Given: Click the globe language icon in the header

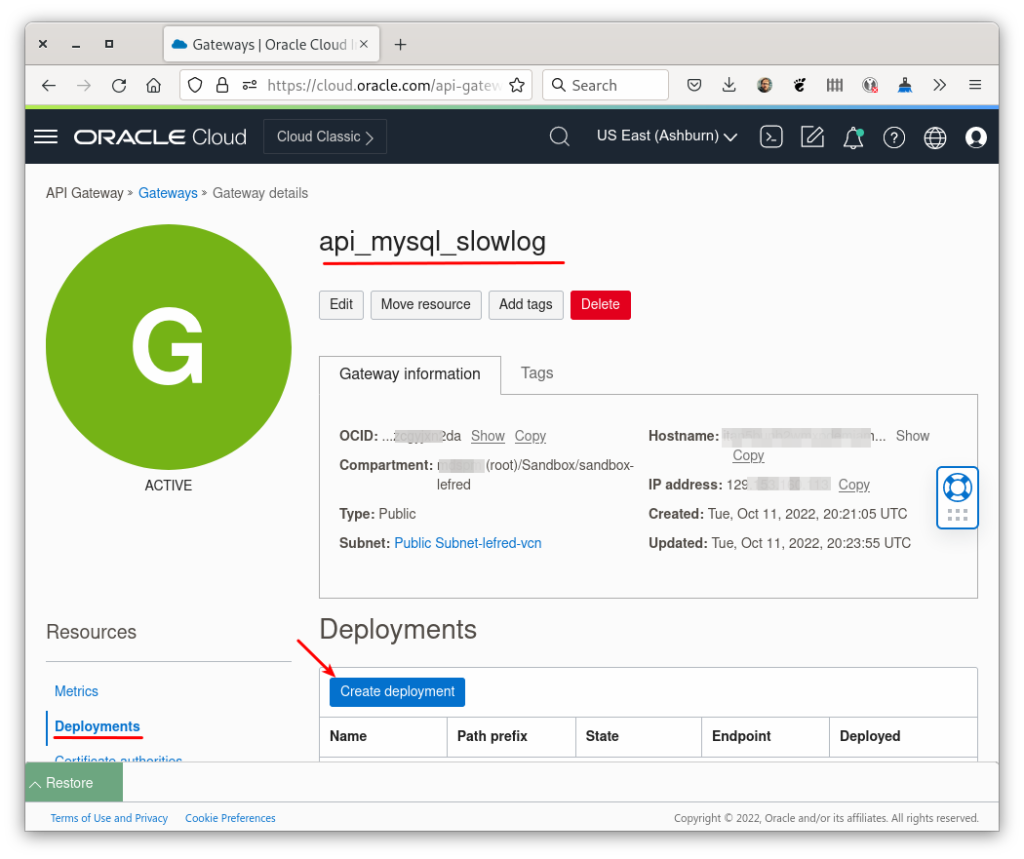Looking at the screenshot, I should pyautogui.click(x=935, y=137).
